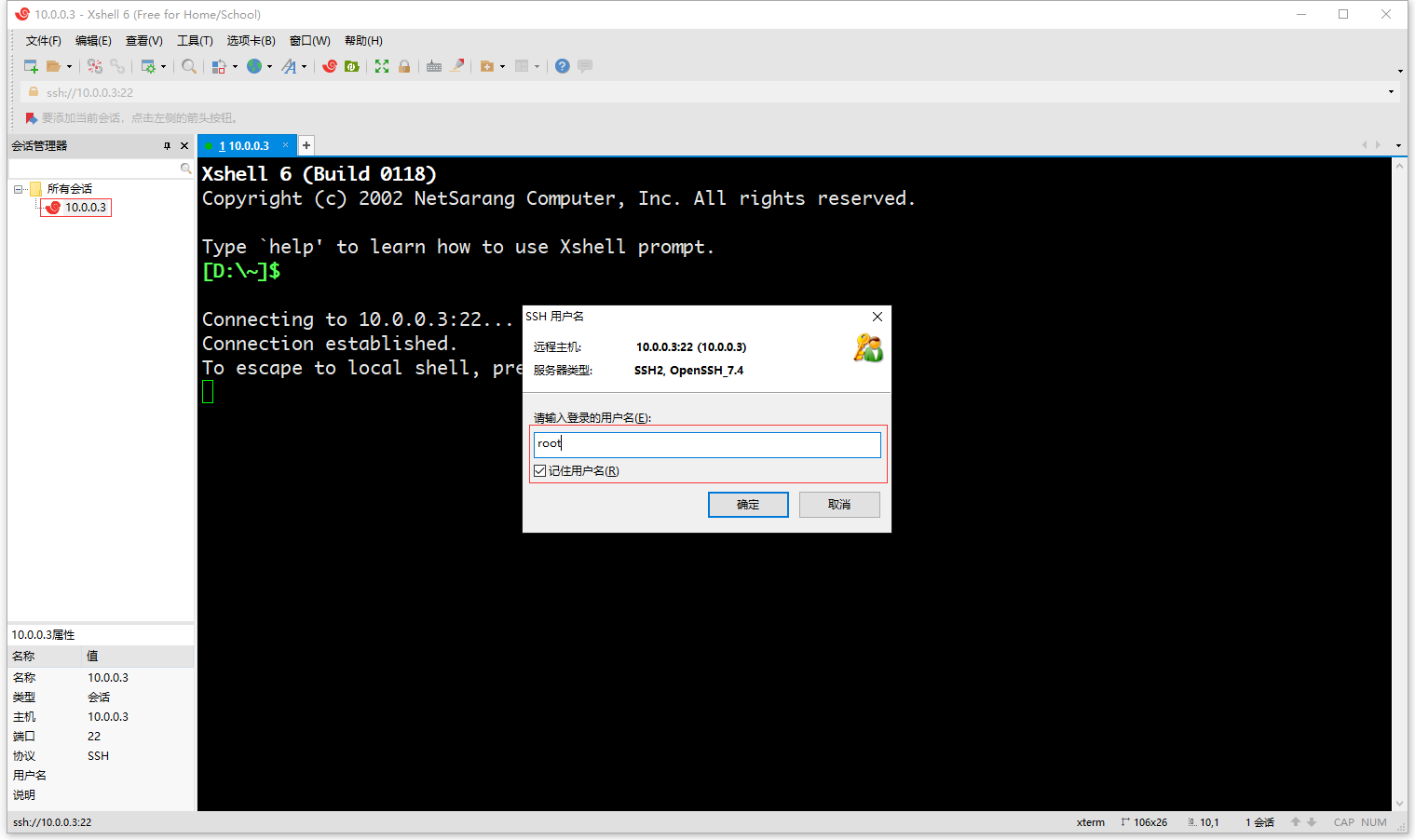The height and width of the screenshot is (840, 1415).
Task: Open tab list dropdown arrow at right
Action: pos(1398,145)
